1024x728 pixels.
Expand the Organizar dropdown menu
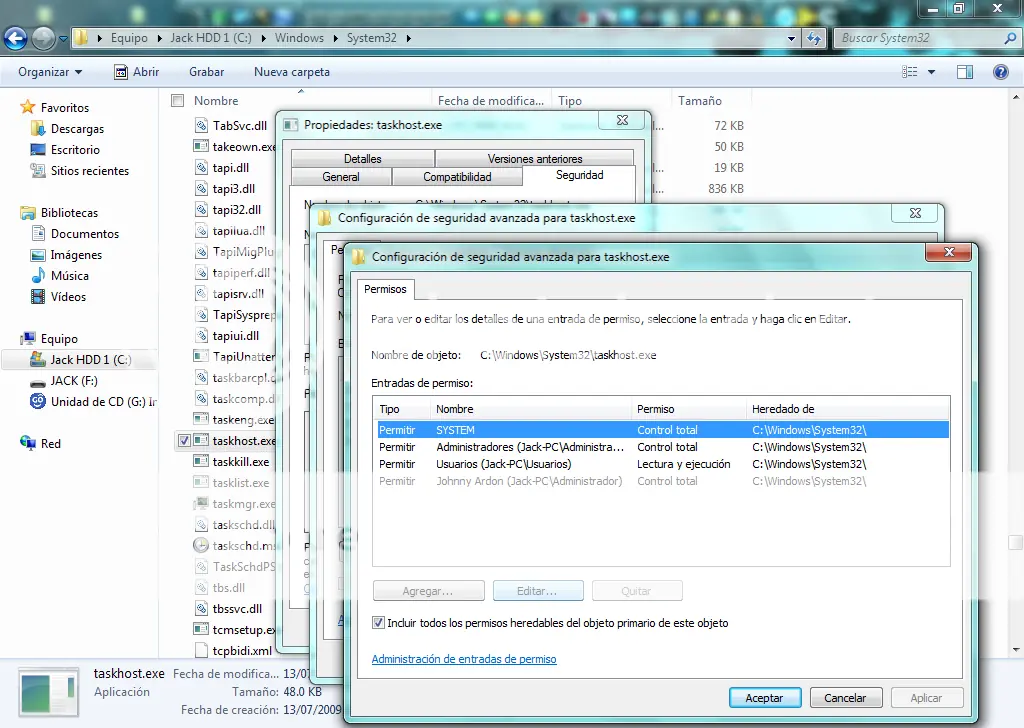coord(50,72)
